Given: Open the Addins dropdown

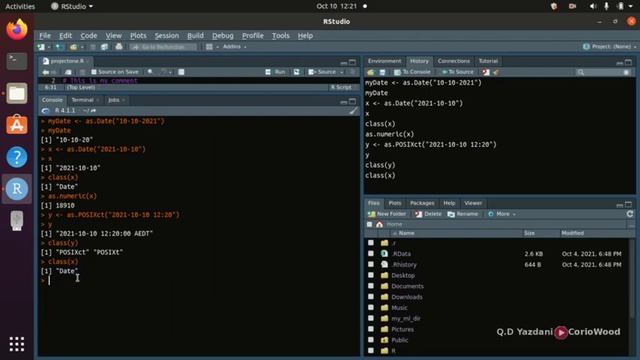Looking at the screenshot, I should click(x=234, y=47).
